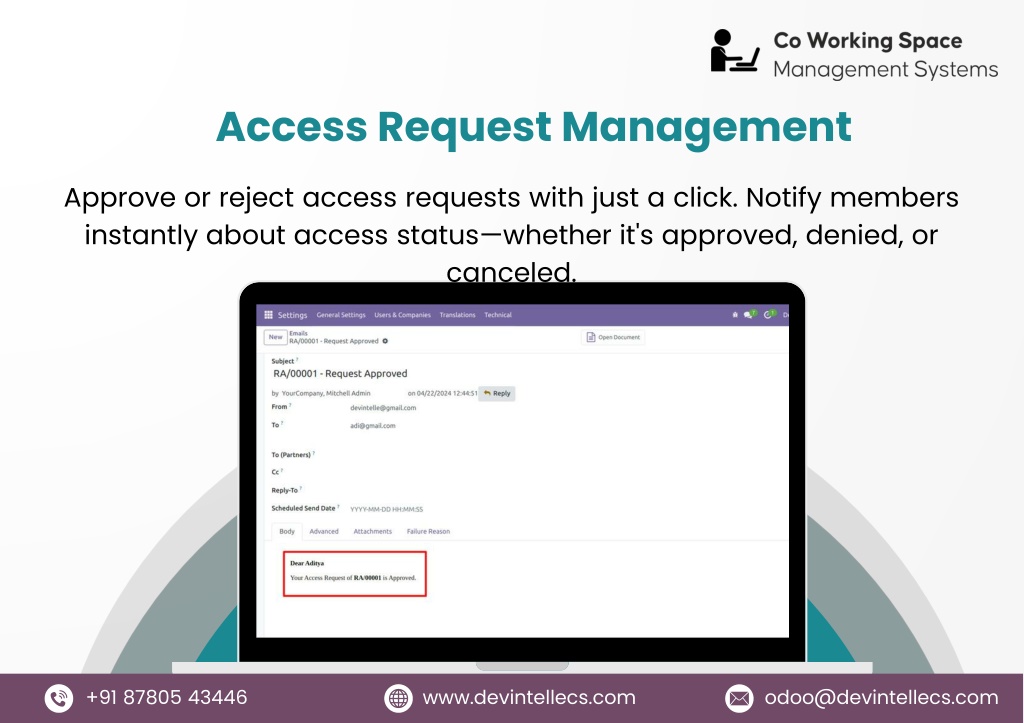
Task: Create a new email record with New
Action: pyautogui.click(x=276, y=337)
